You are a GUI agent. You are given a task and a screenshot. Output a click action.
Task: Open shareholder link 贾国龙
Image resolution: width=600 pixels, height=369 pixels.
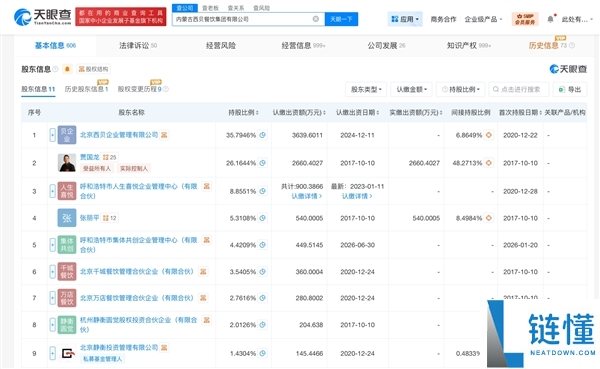pyautogui.click(x=90, y=157)
